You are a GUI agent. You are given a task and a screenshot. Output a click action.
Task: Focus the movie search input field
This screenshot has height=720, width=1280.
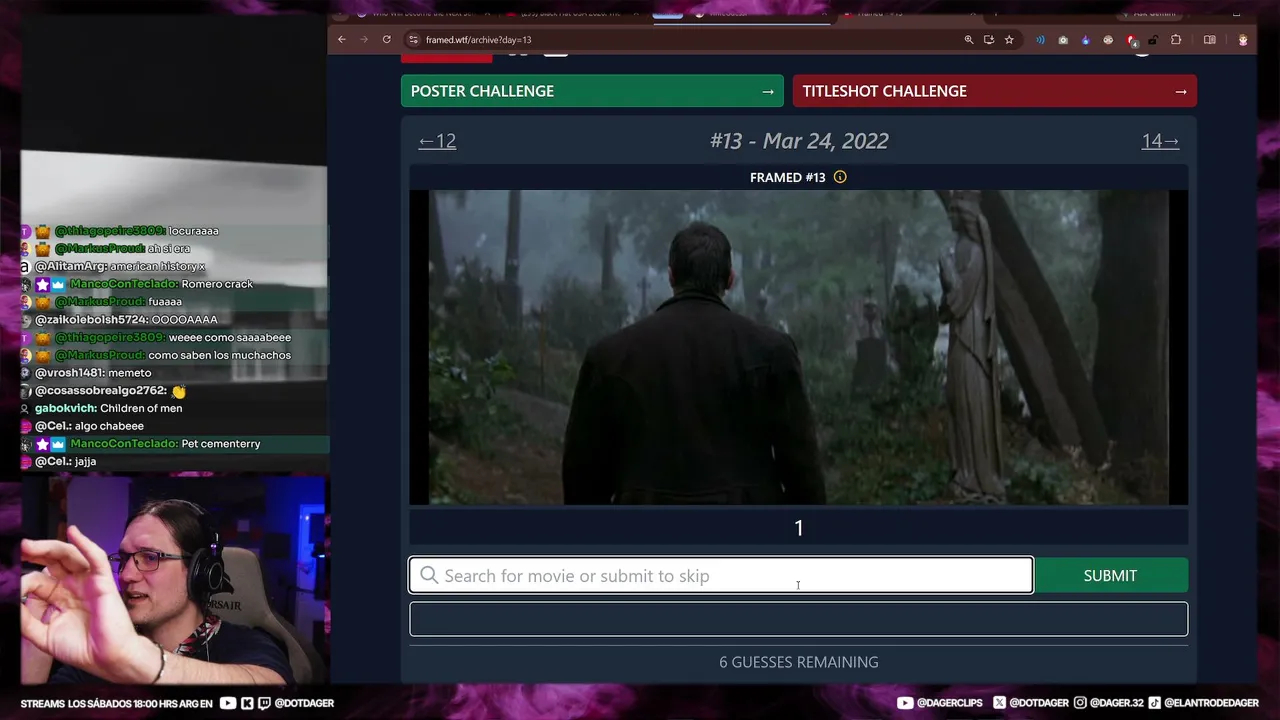pyautogui.click(x=721, y=575)
